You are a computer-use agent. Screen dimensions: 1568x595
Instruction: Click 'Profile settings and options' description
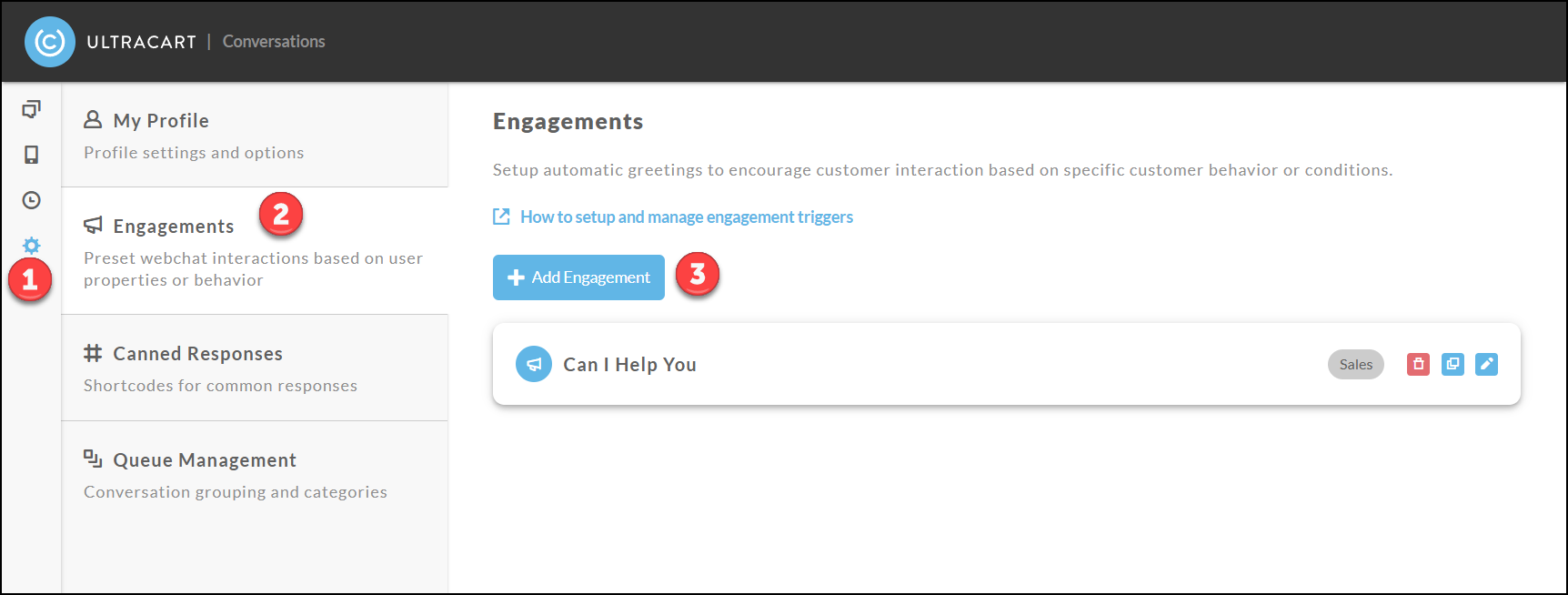point(194,153)
